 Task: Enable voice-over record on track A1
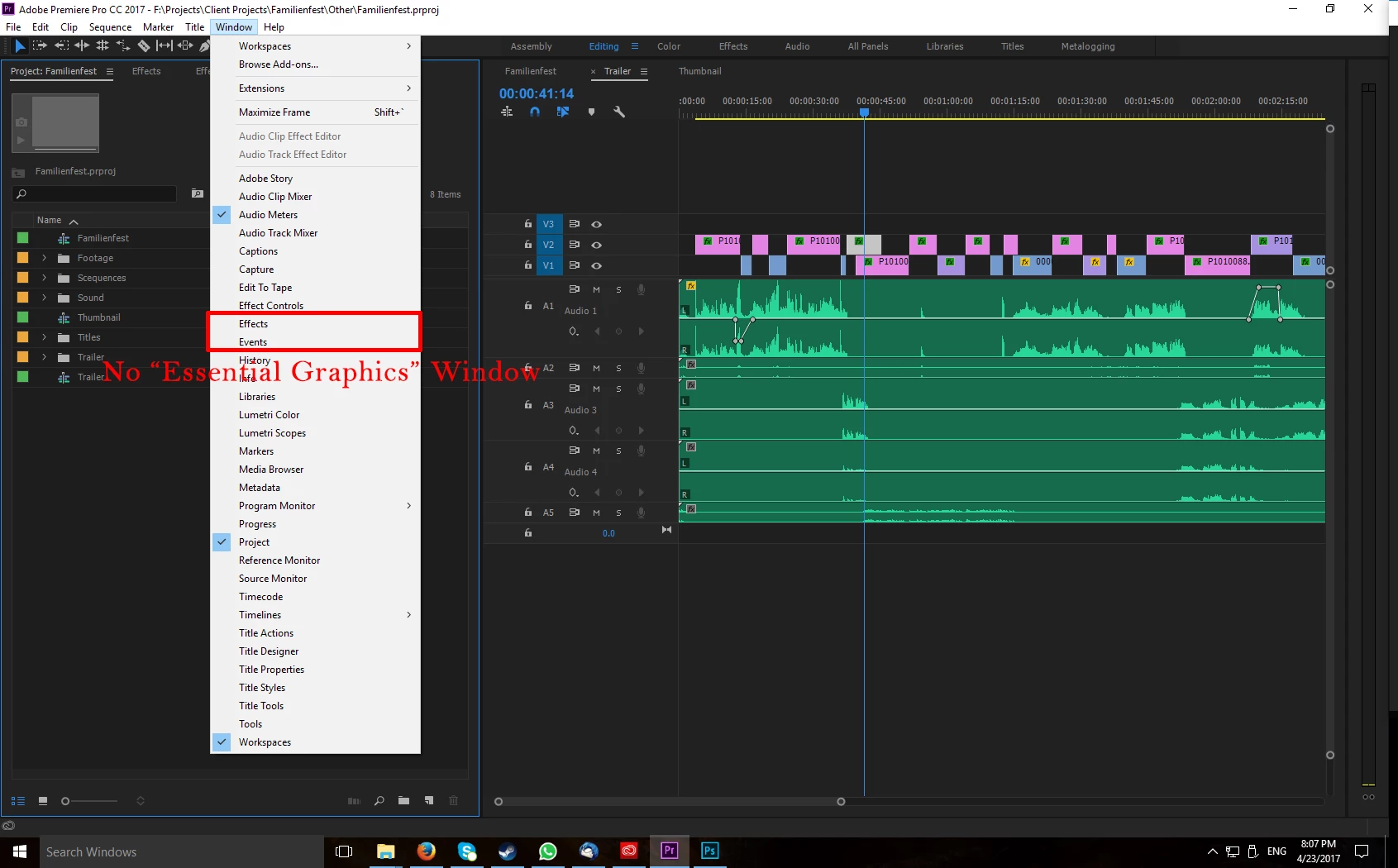point(641,289)
